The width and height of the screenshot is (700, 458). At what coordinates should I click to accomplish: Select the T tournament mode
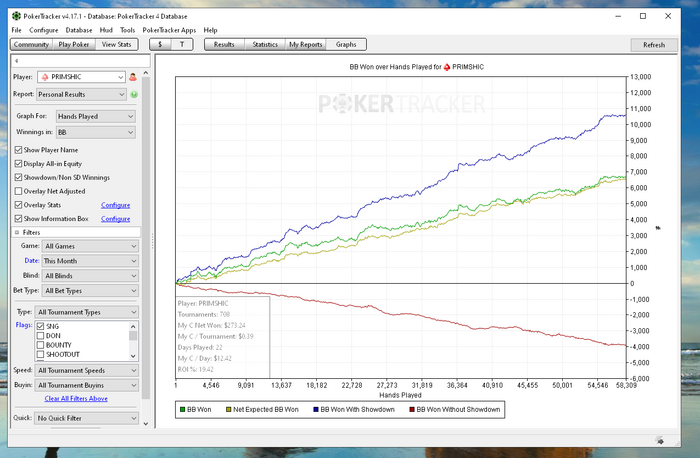coord(182,44)
